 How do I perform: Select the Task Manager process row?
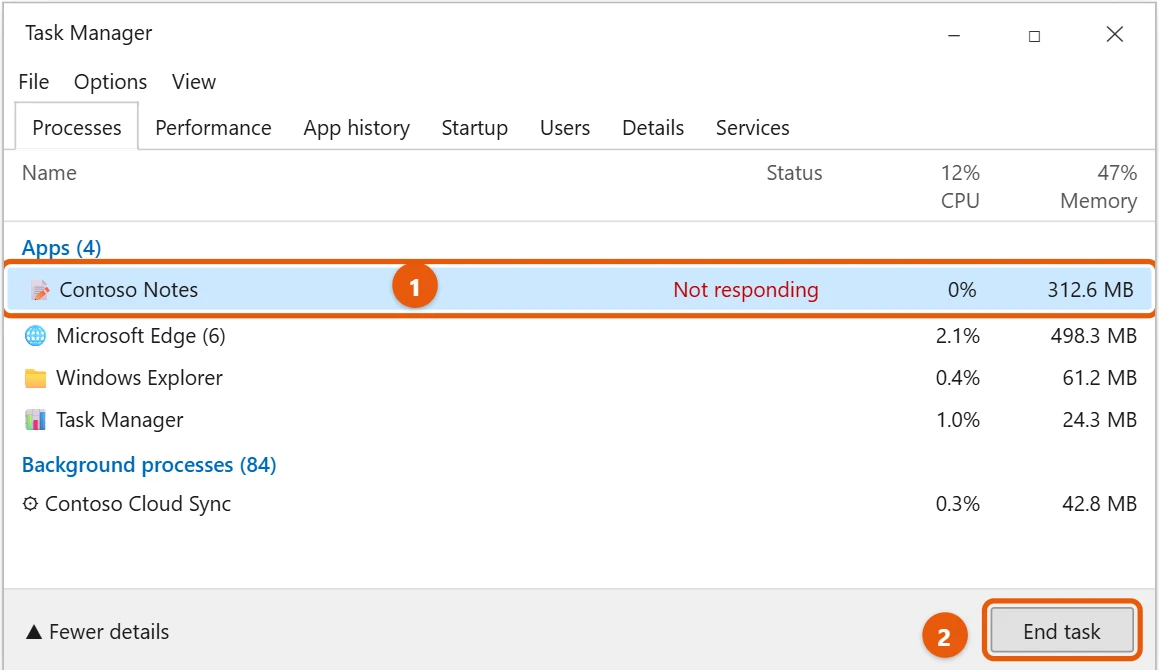[580, 420]
